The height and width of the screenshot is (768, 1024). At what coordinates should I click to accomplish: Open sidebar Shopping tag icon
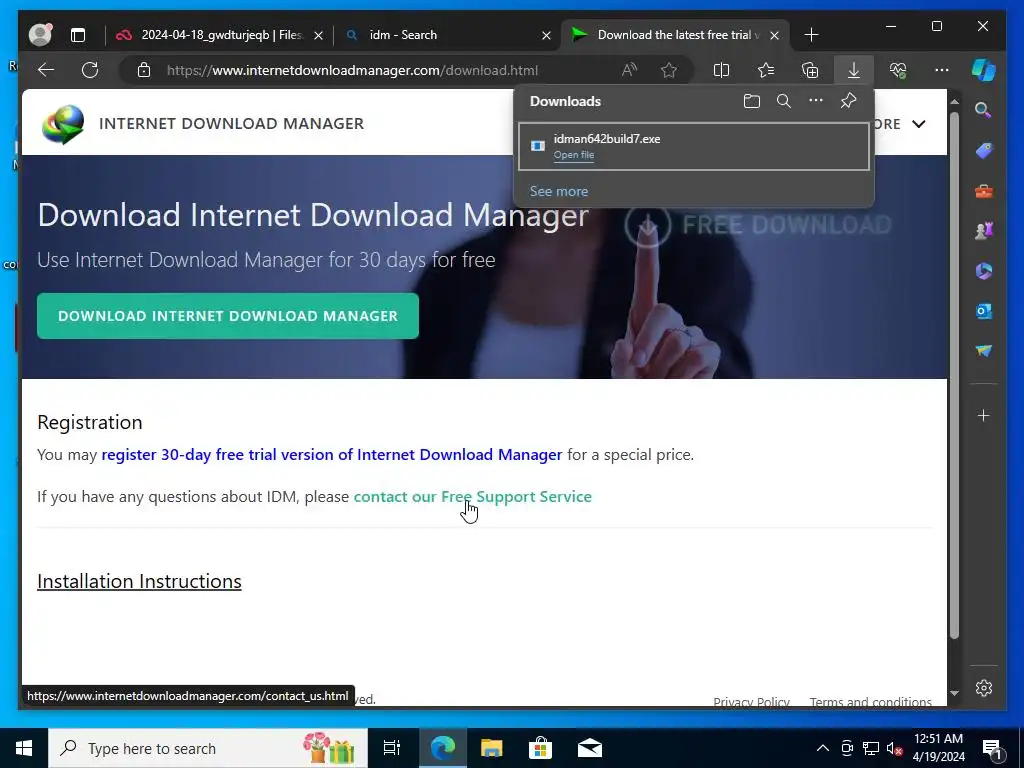pyautogui.click(x=984, y=151)
